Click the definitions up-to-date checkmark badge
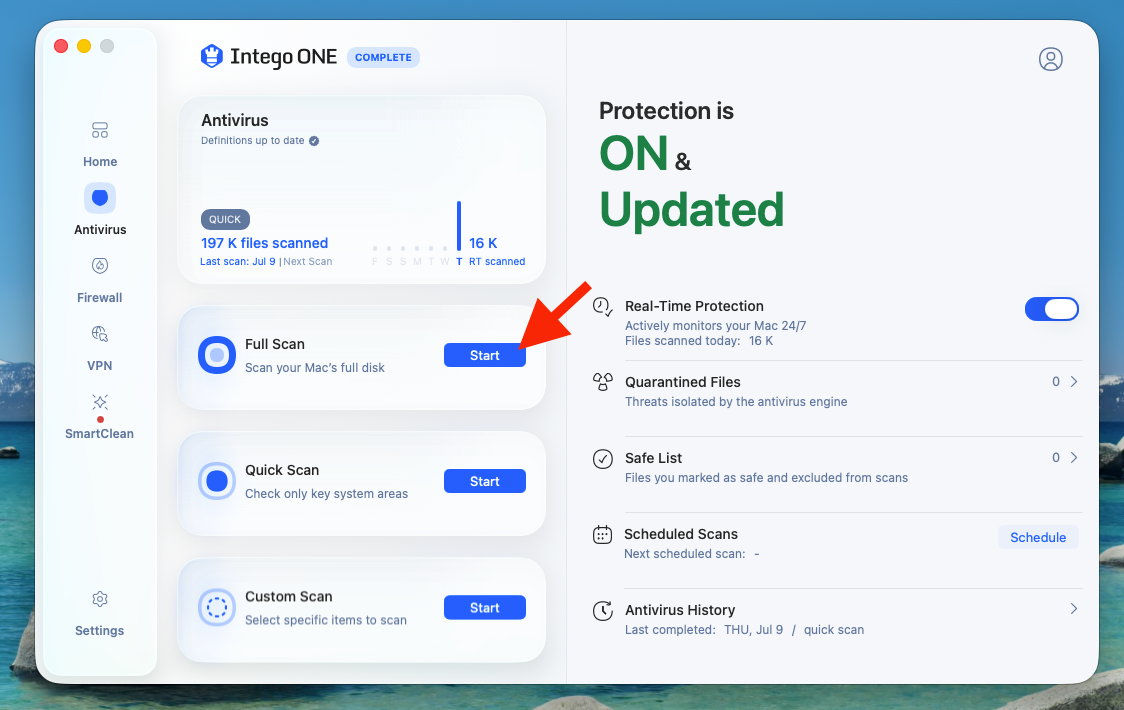The width and height of the screenshot is (1124, 710). [x=314, y=141]
